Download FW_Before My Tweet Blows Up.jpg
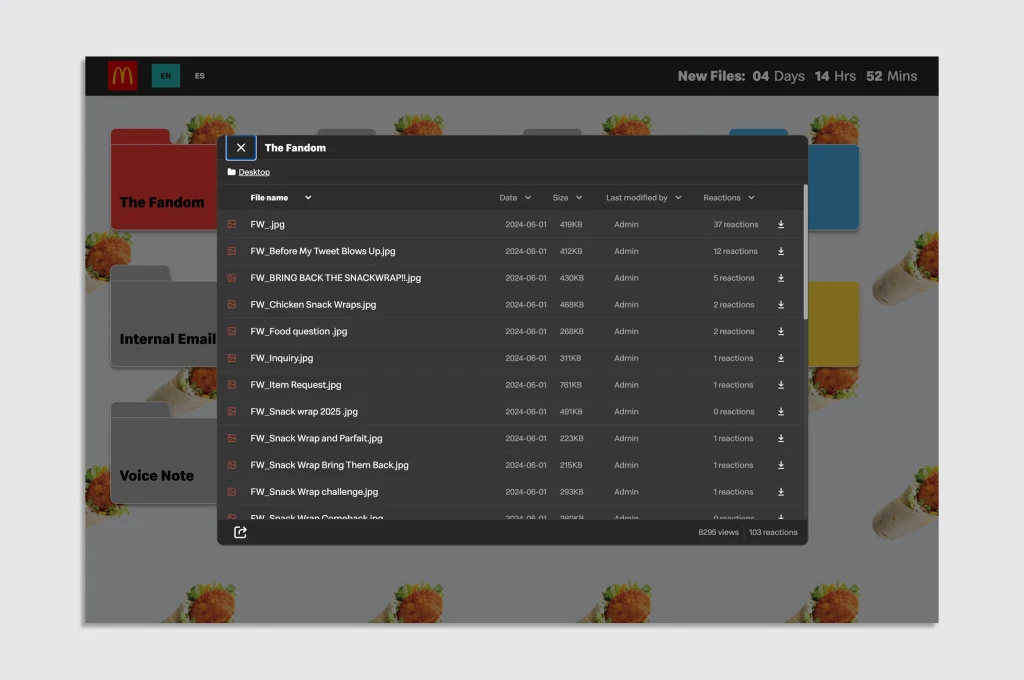 pos(781,251)
